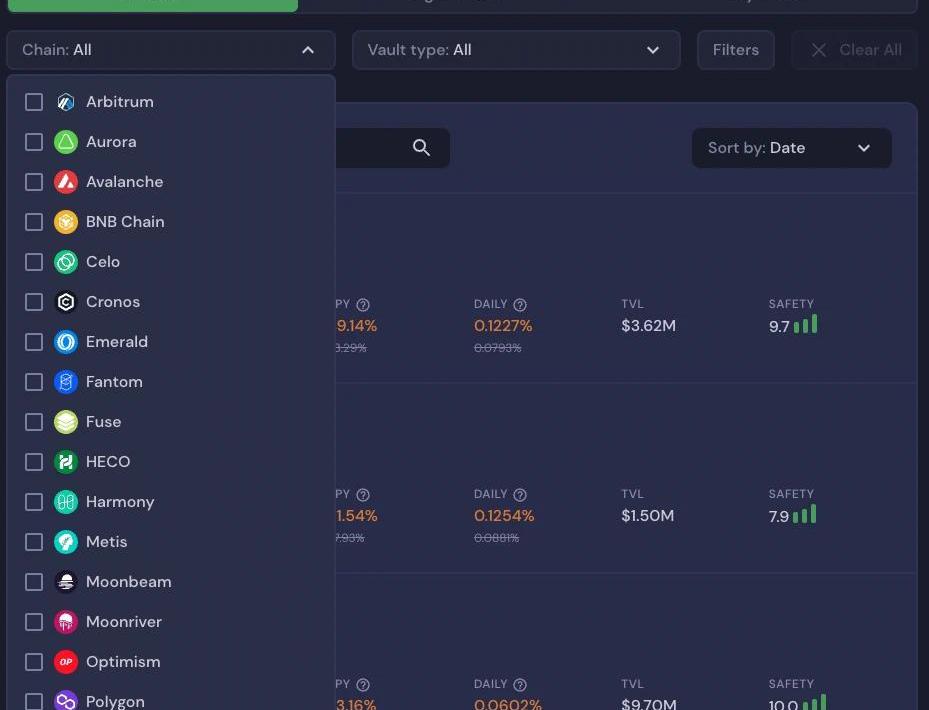Viewport: 929px width, 710px height.
Task: Open the Filters button
Action: click(735, 50)
